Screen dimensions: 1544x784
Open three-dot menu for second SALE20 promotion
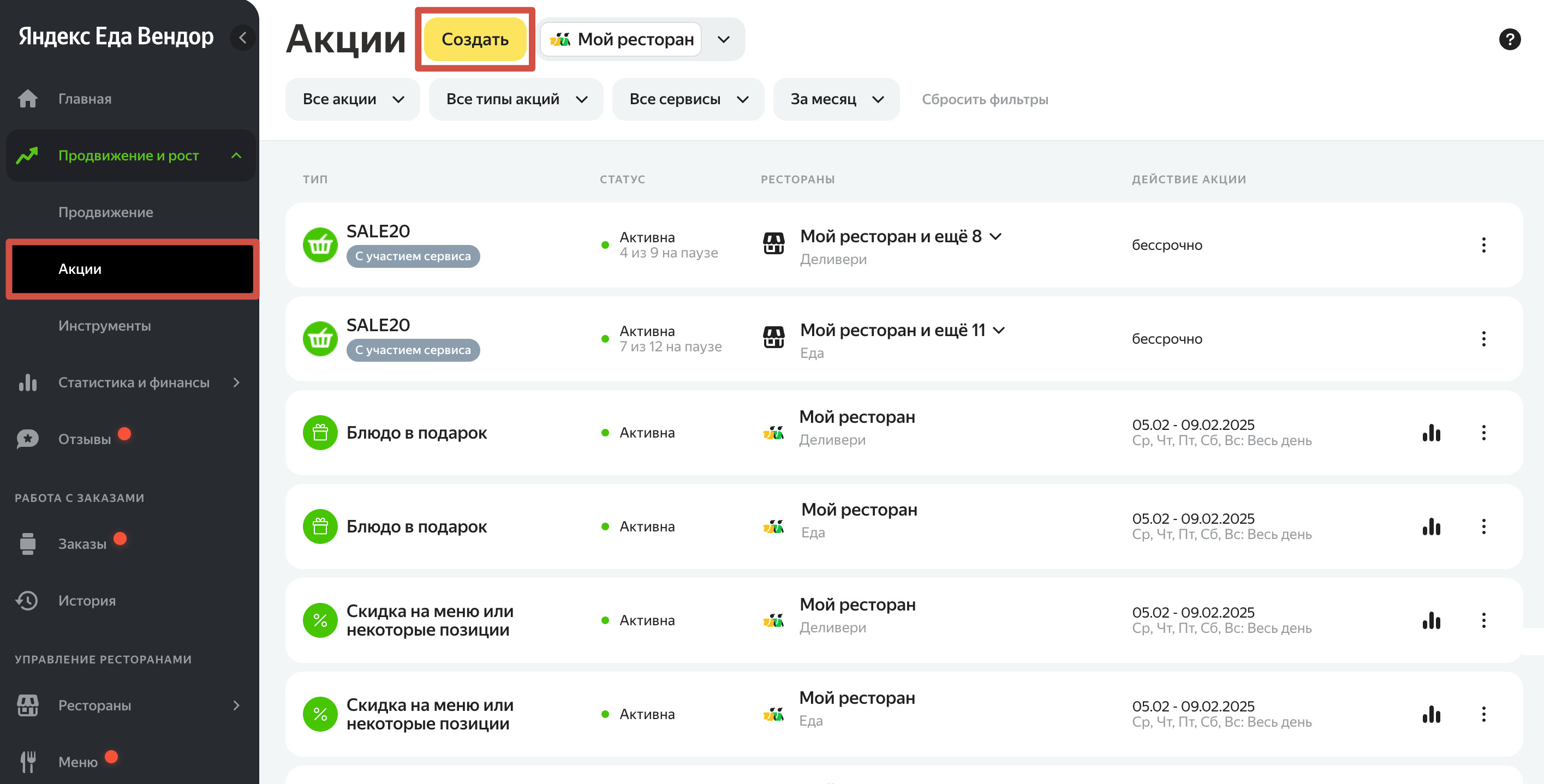1483,339
